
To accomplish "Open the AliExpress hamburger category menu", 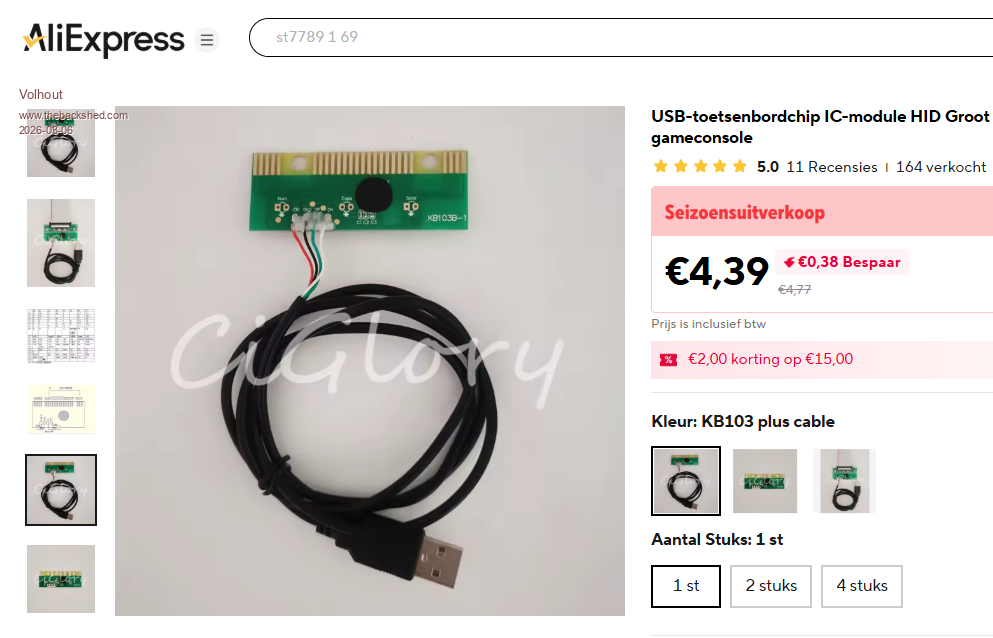I will click(206, 40).
